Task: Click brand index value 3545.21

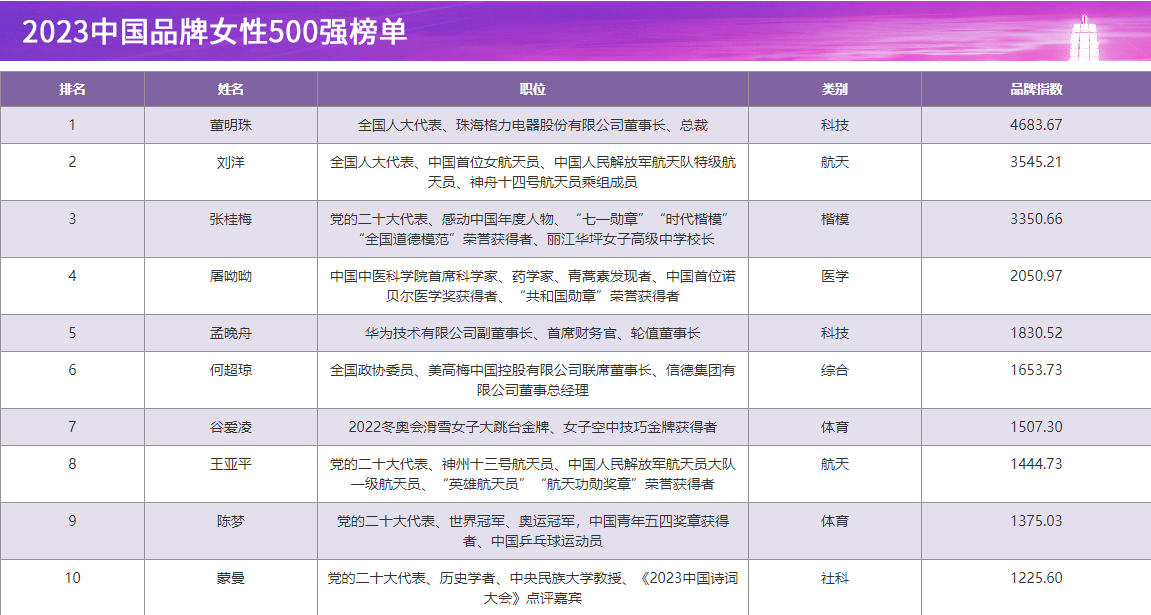Action: point(1036,162)
